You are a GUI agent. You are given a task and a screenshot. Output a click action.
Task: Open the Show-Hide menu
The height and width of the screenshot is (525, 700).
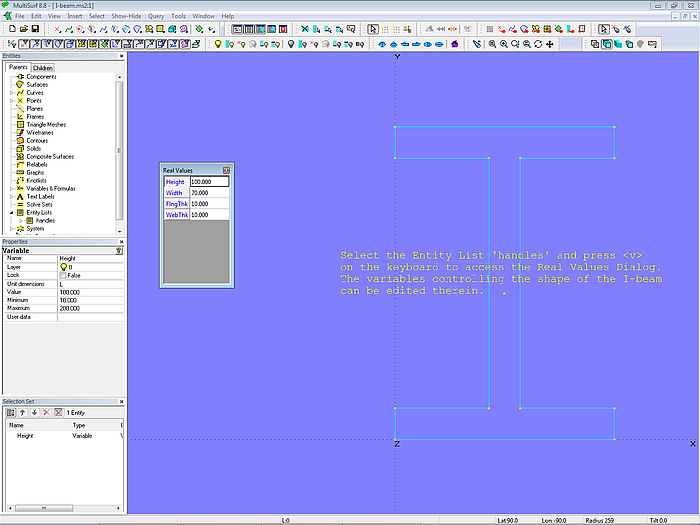coord(126,17)
